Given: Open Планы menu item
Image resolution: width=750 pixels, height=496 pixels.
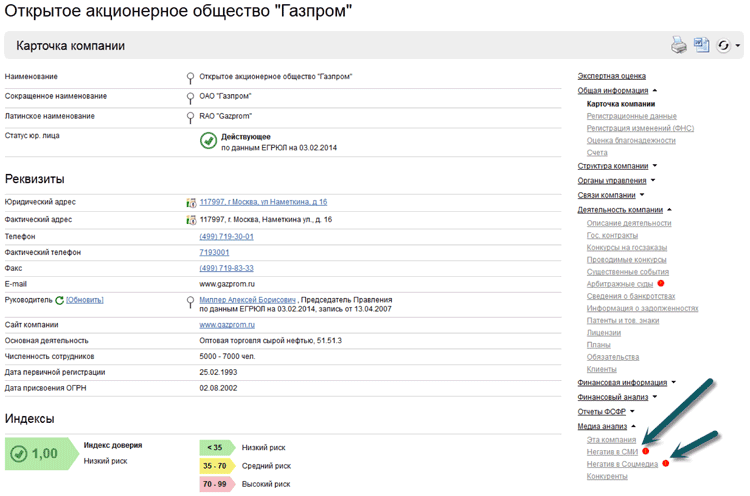Looking at the screenshot, I should click(x=598, y=345).
